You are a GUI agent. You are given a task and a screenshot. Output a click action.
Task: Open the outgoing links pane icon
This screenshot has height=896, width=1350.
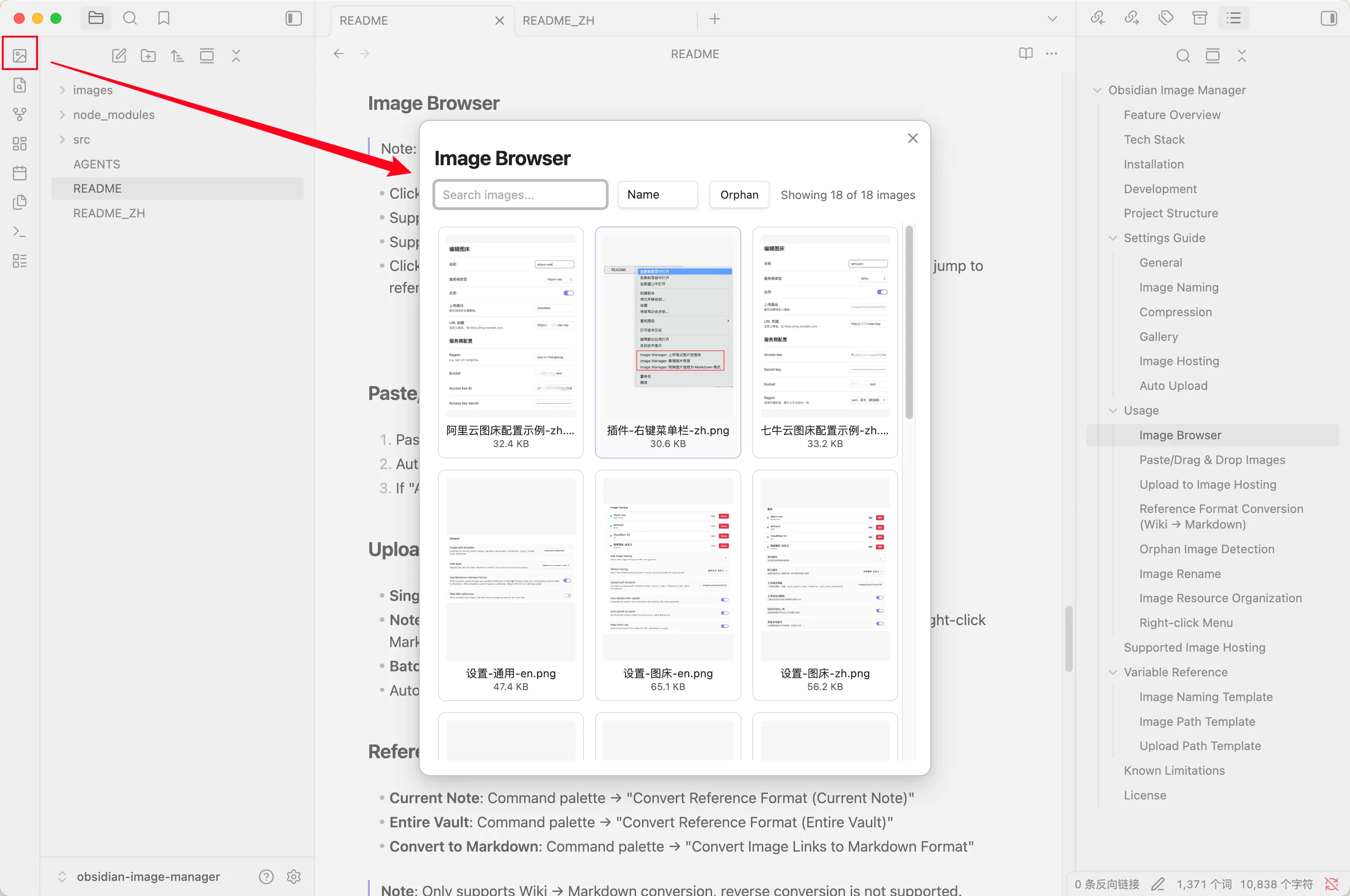pyautogui.click(x=1132, y=18)
